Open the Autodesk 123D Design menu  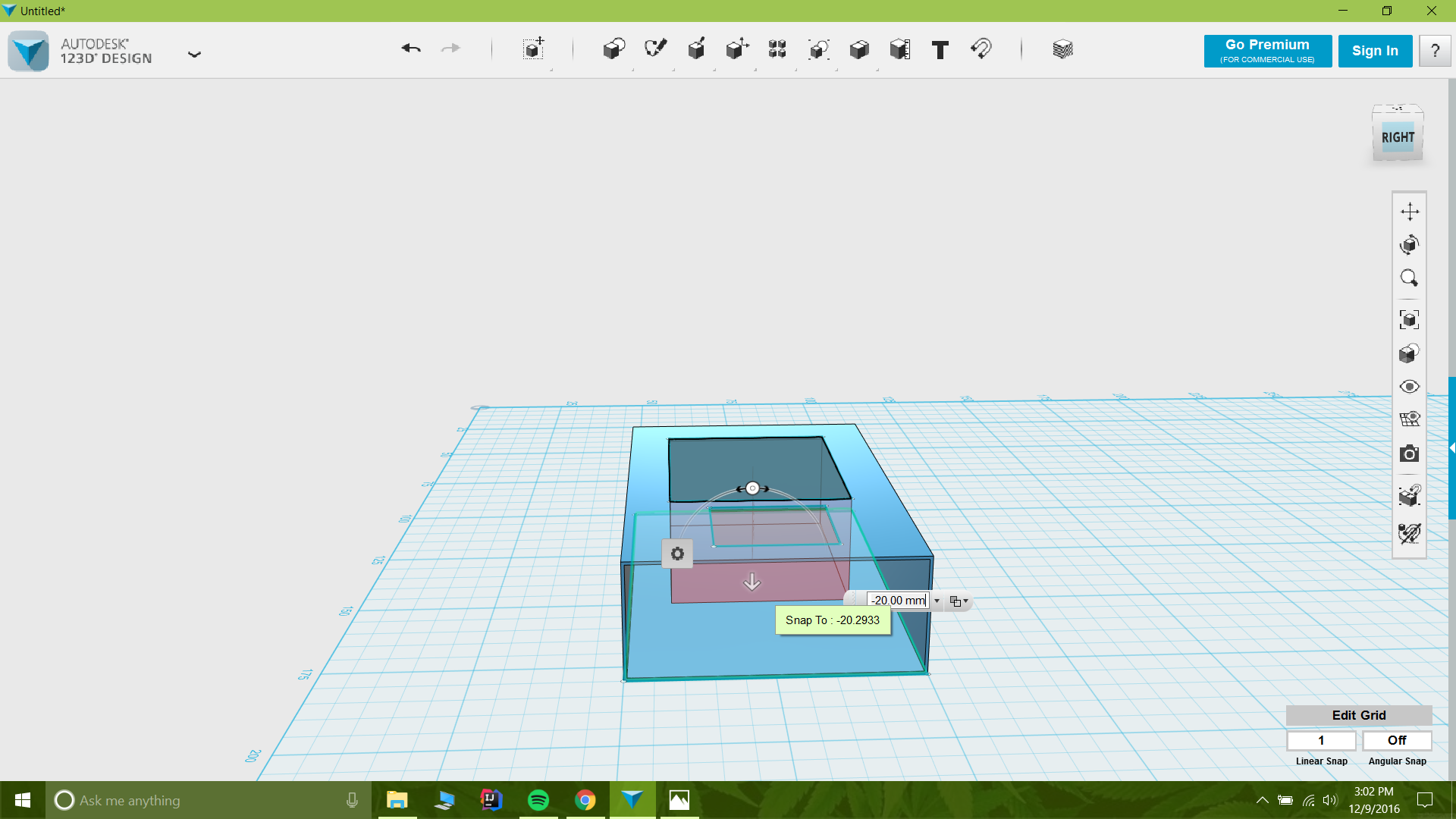(195, 53)
